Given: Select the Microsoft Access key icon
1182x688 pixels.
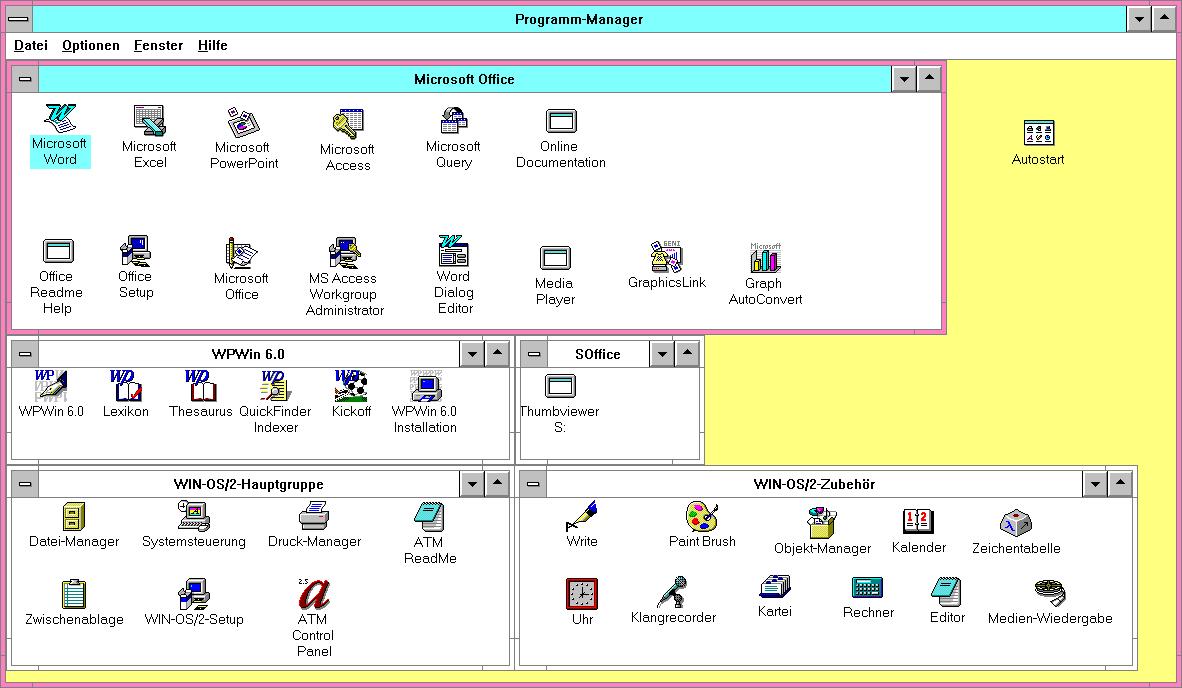Looking at the screenshot, I should coord(348,124).
